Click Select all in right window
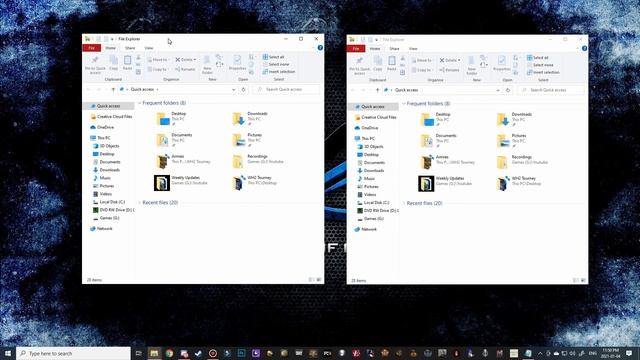The image size is (640, 360). [538, 58]
